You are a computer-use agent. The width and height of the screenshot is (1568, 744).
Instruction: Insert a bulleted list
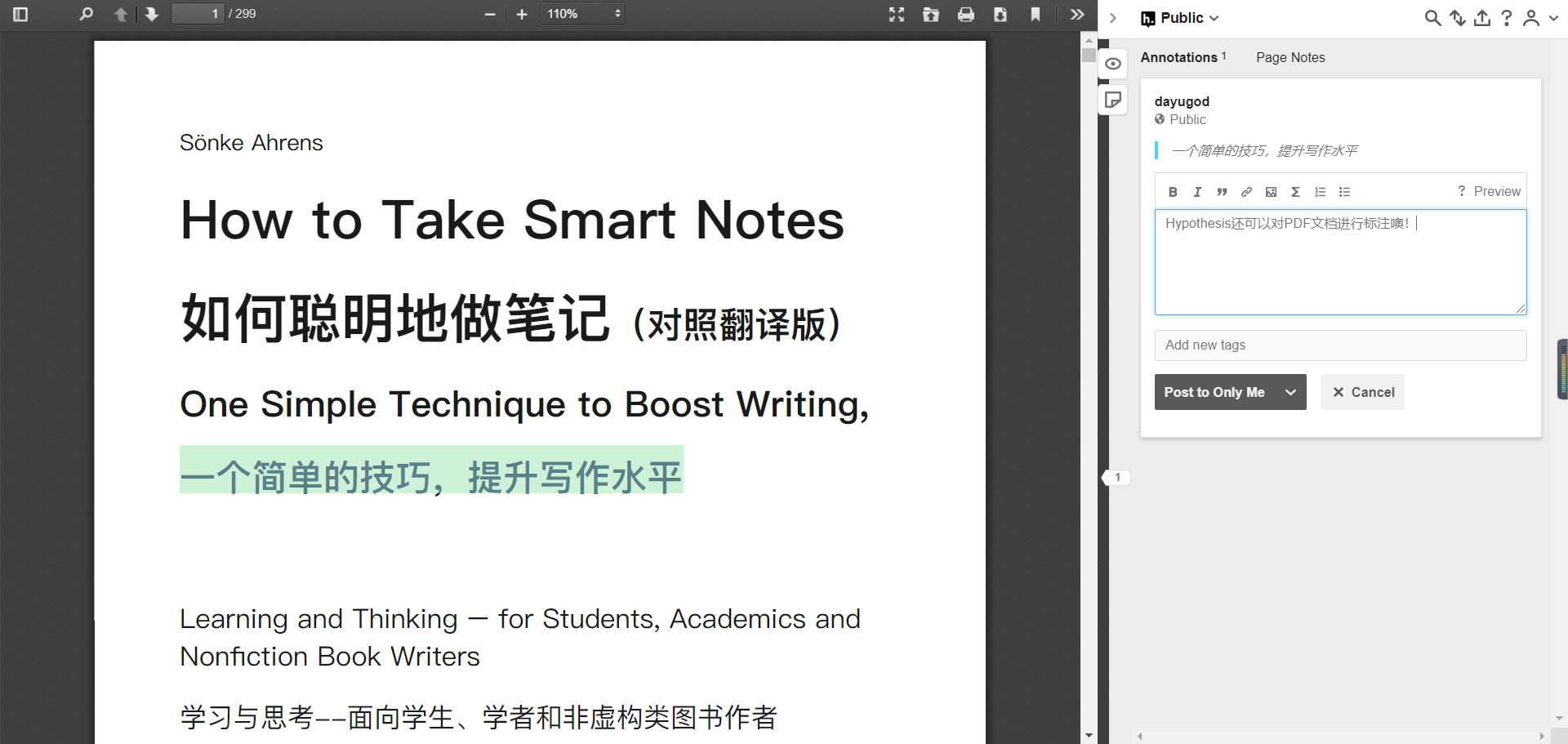(x=1344, y=192)
